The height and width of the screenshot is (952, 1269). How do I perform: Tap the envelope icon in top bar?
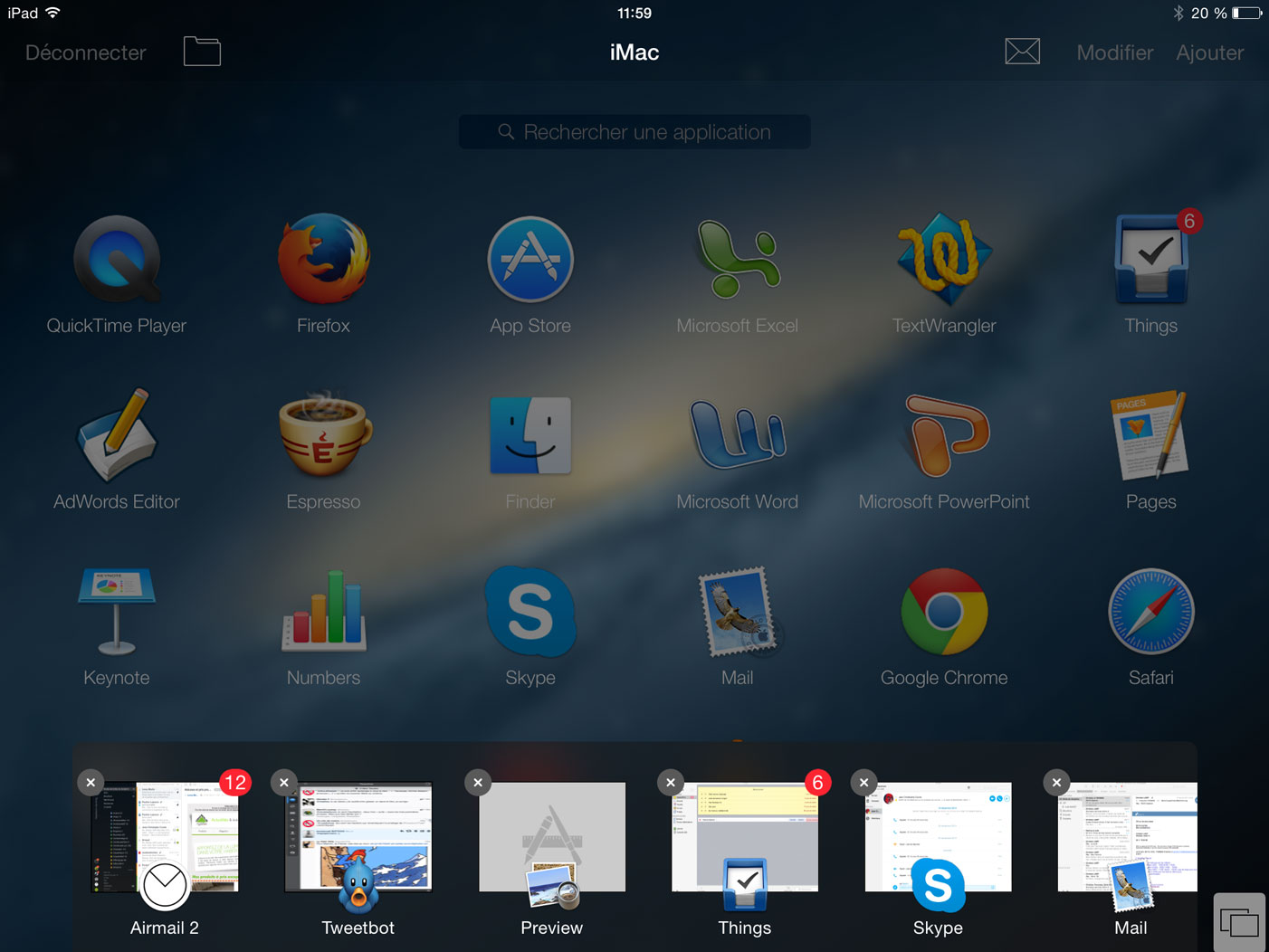click(x=1023, y=52)
